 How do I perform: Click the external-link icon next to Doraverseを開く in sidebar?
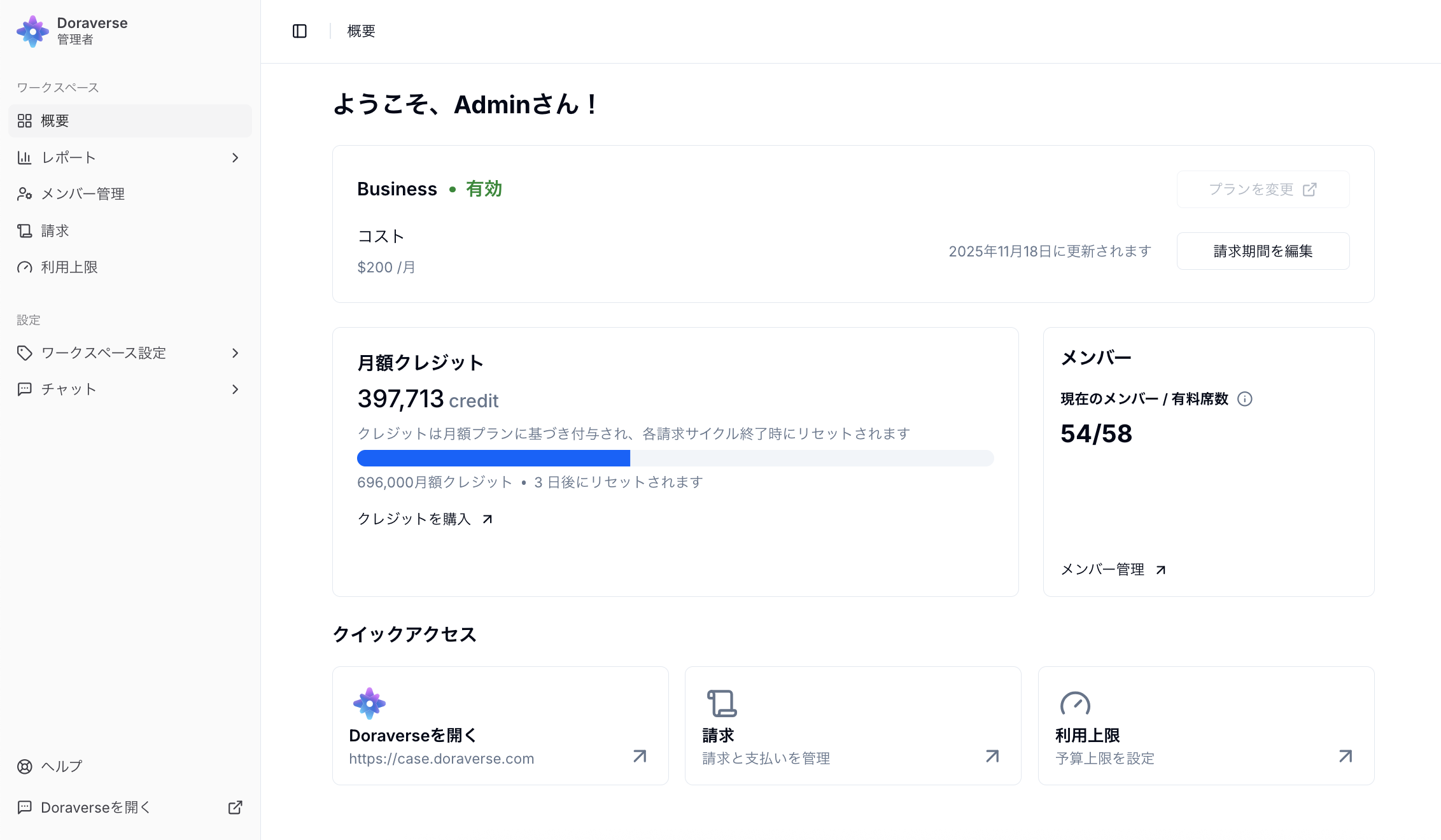click(235, 808)
